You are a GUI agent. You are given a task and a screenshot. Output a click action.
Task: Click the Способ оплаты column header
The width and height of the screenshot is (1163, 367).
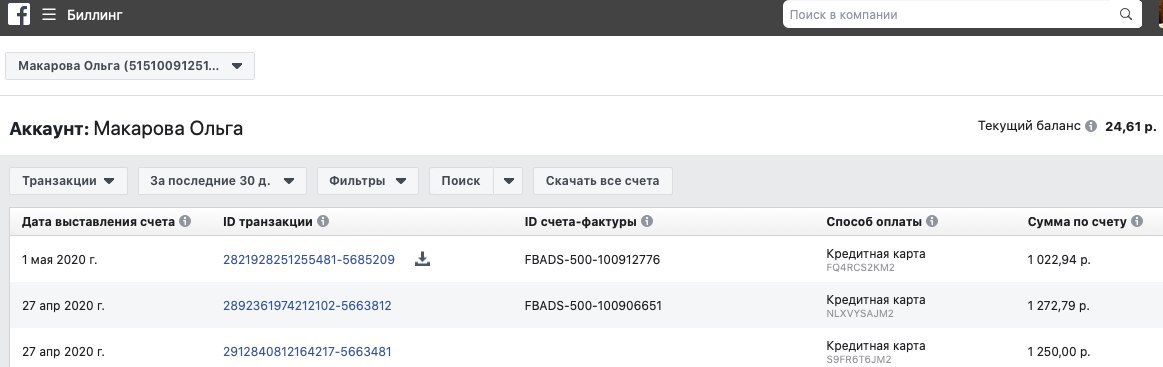click(874, 221)
